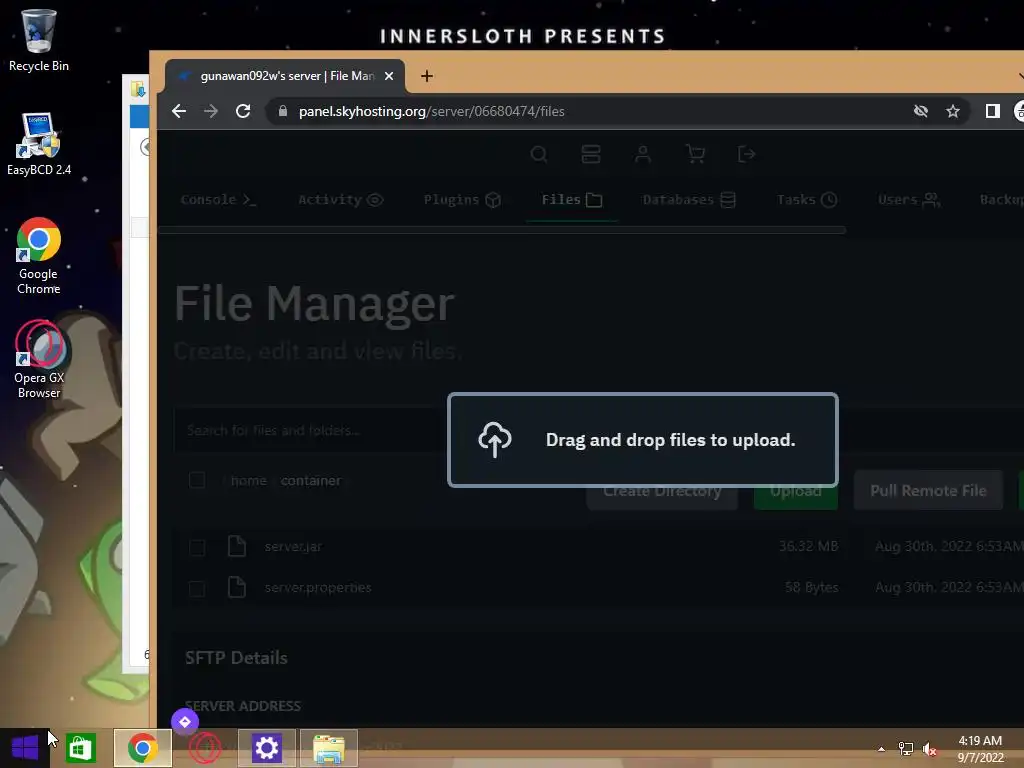Click the SFTP Details heading
The height and width of the screenshot is (768, 1024).
coord(236,658)
